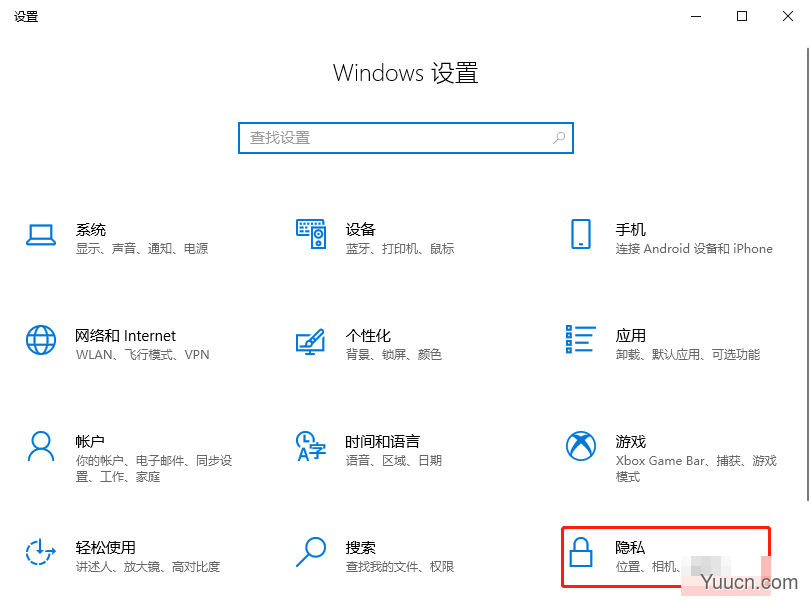Click the Network globe icon
The image size is (811, 612).
[x=41, y=340]
